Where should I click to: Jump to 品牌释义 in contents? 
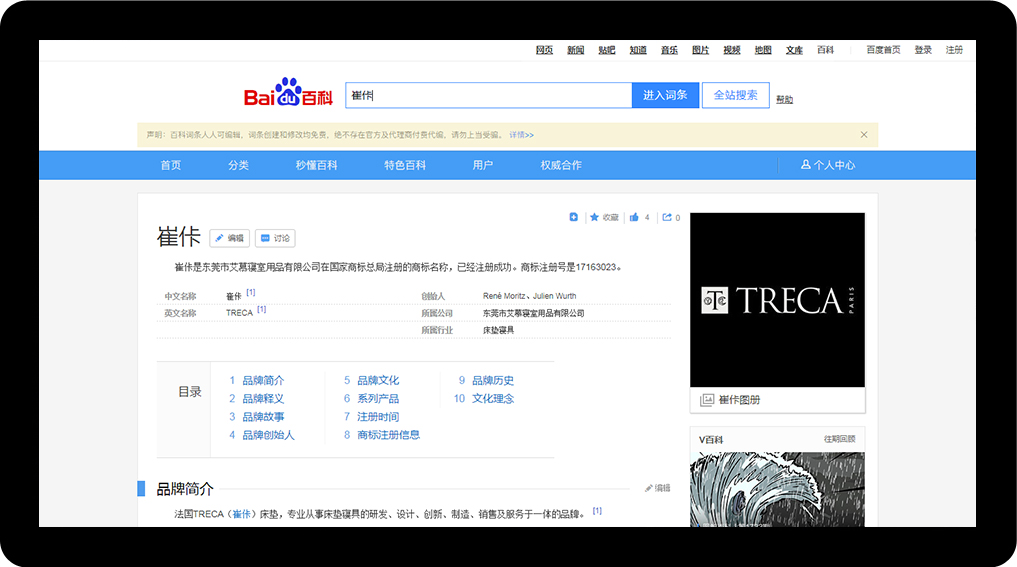coord(263,398)
